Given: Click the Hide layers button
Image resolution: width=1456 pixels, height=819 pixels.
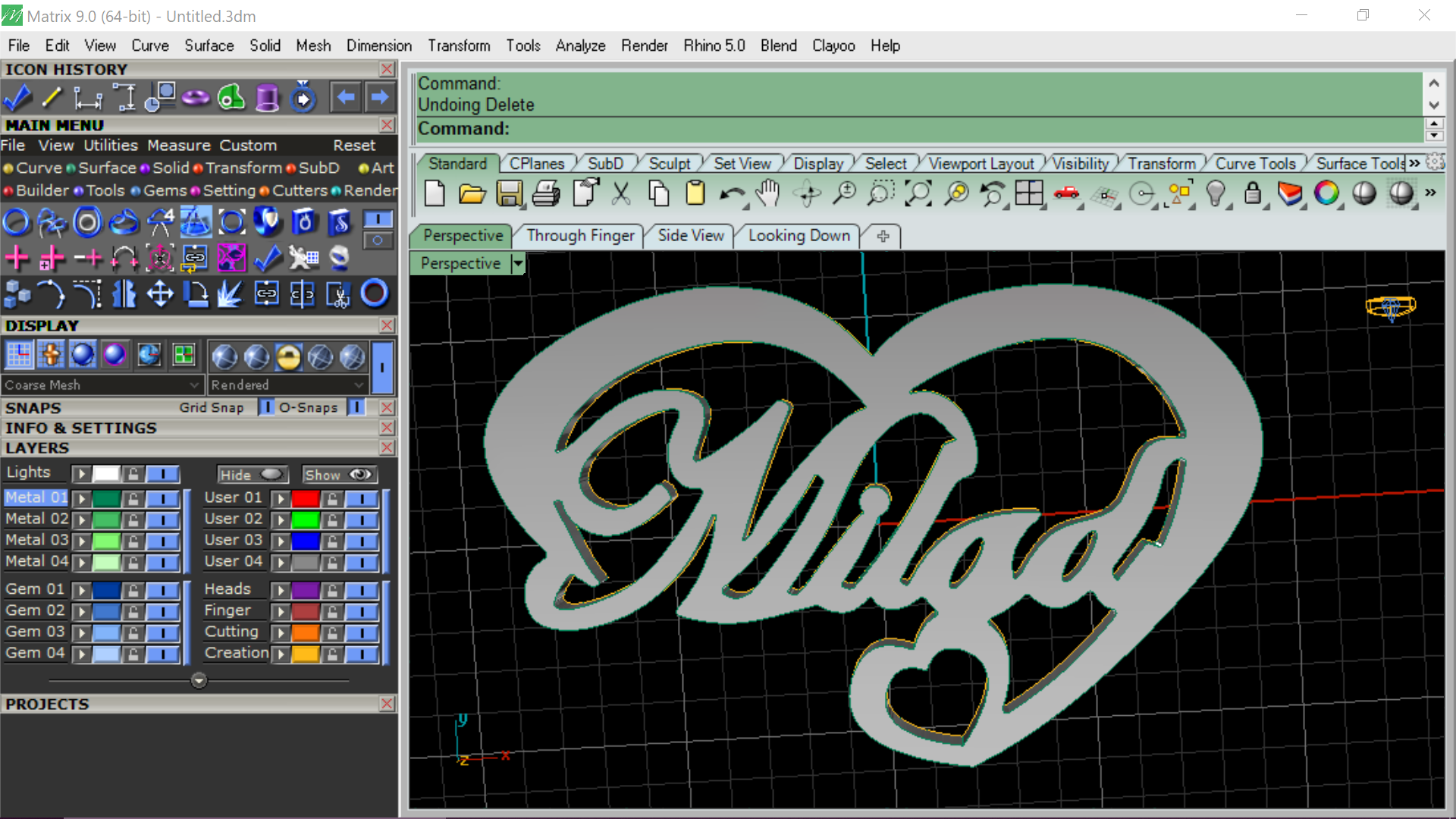Looking at the screenshot, I should (x=253, y=475).
